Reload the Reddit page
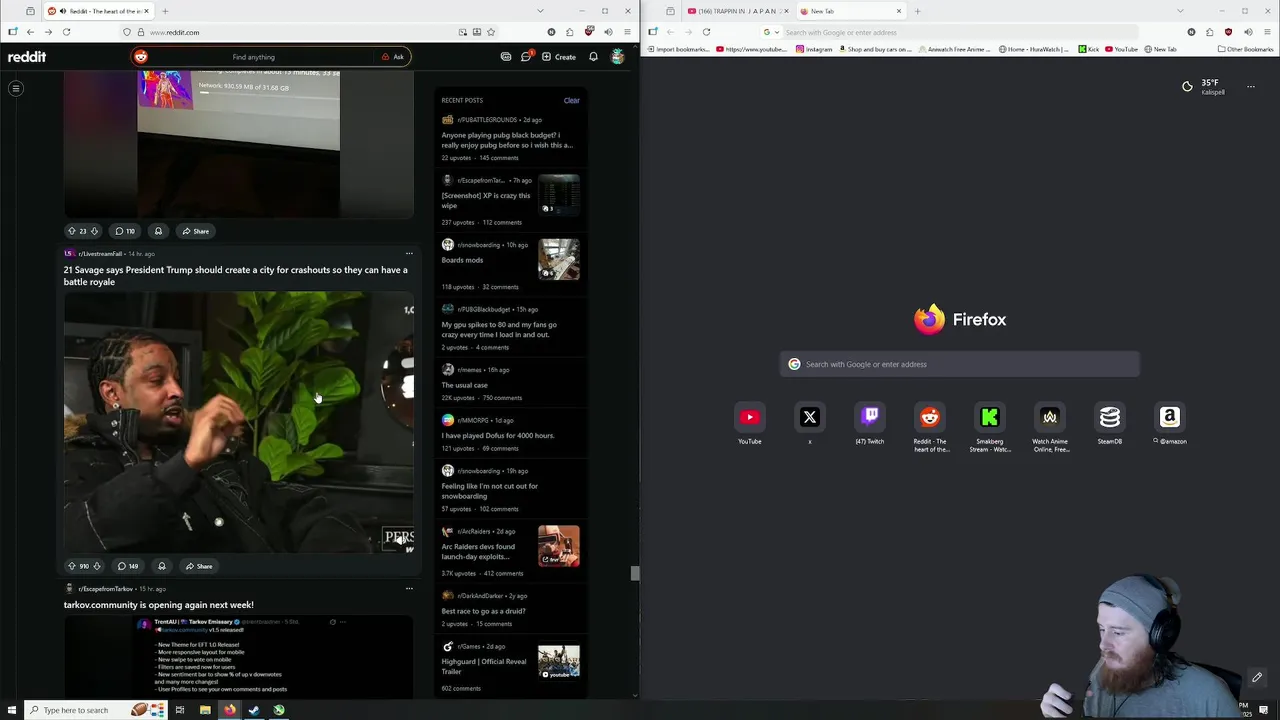 (66, 32)
